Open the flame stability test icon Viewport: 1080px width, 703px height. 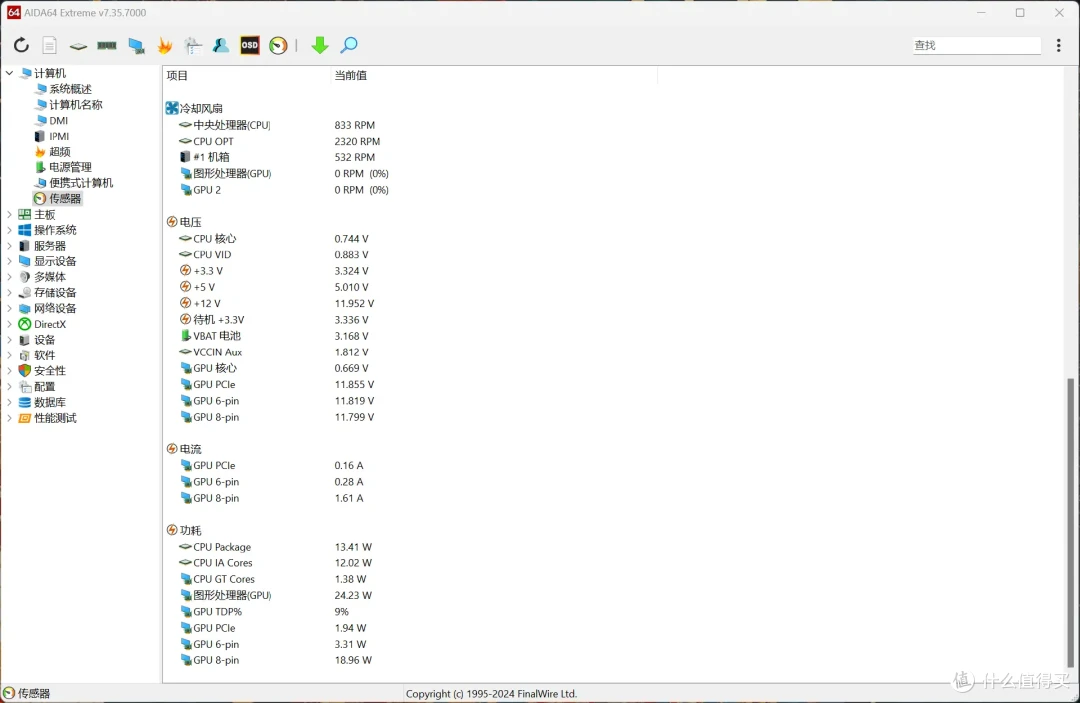(x=165, y=45)
